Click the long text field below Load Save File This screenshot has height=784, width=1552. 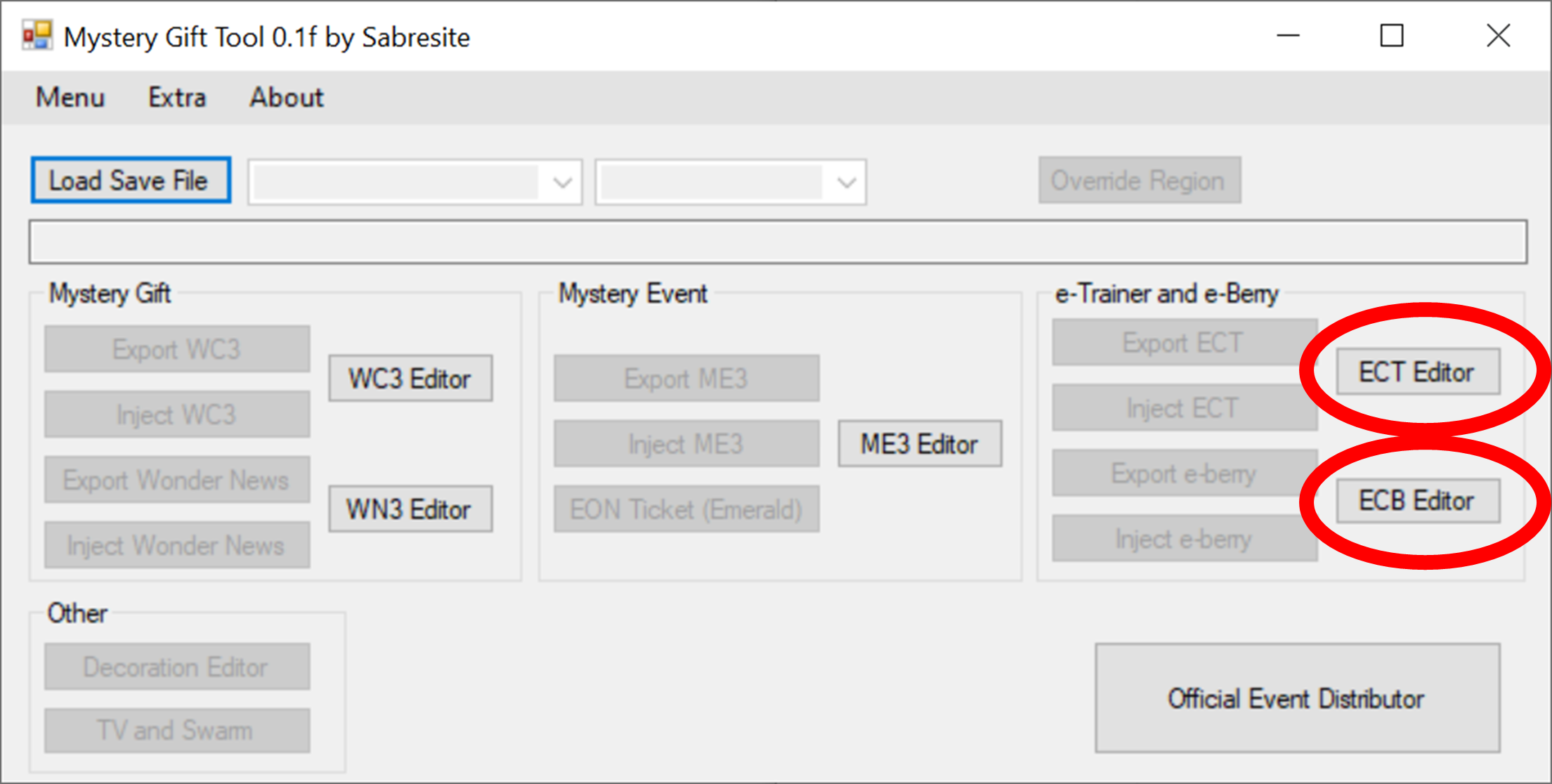click(777, 242)
